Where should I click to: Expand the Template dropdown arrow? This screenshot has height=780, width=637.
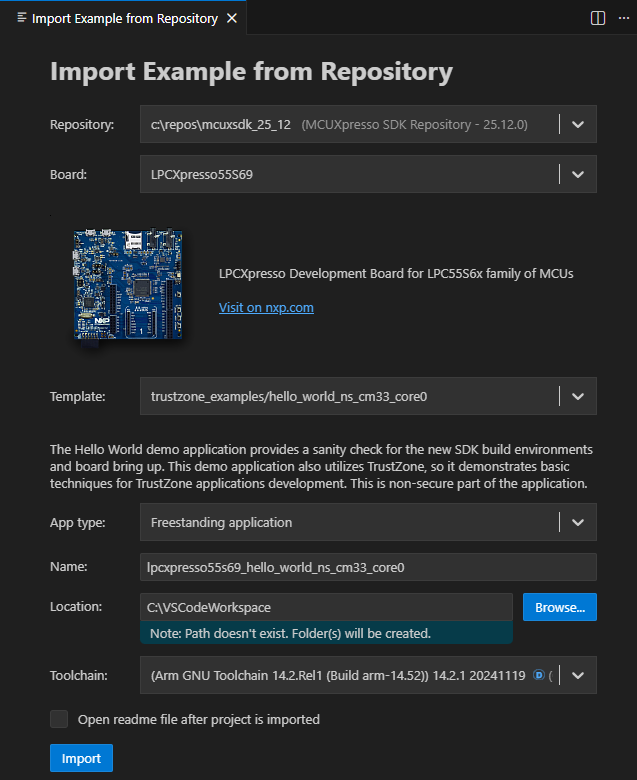578,396
